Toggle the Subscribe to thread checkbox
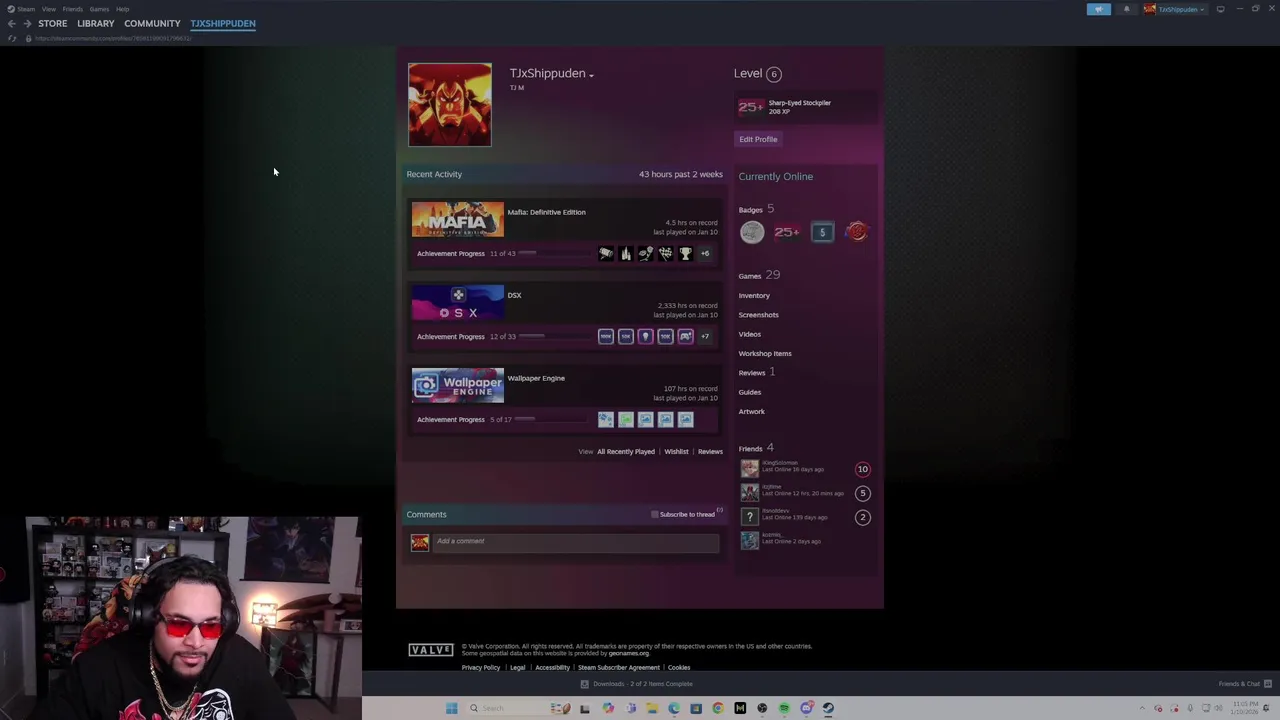 tap(655, 515)
